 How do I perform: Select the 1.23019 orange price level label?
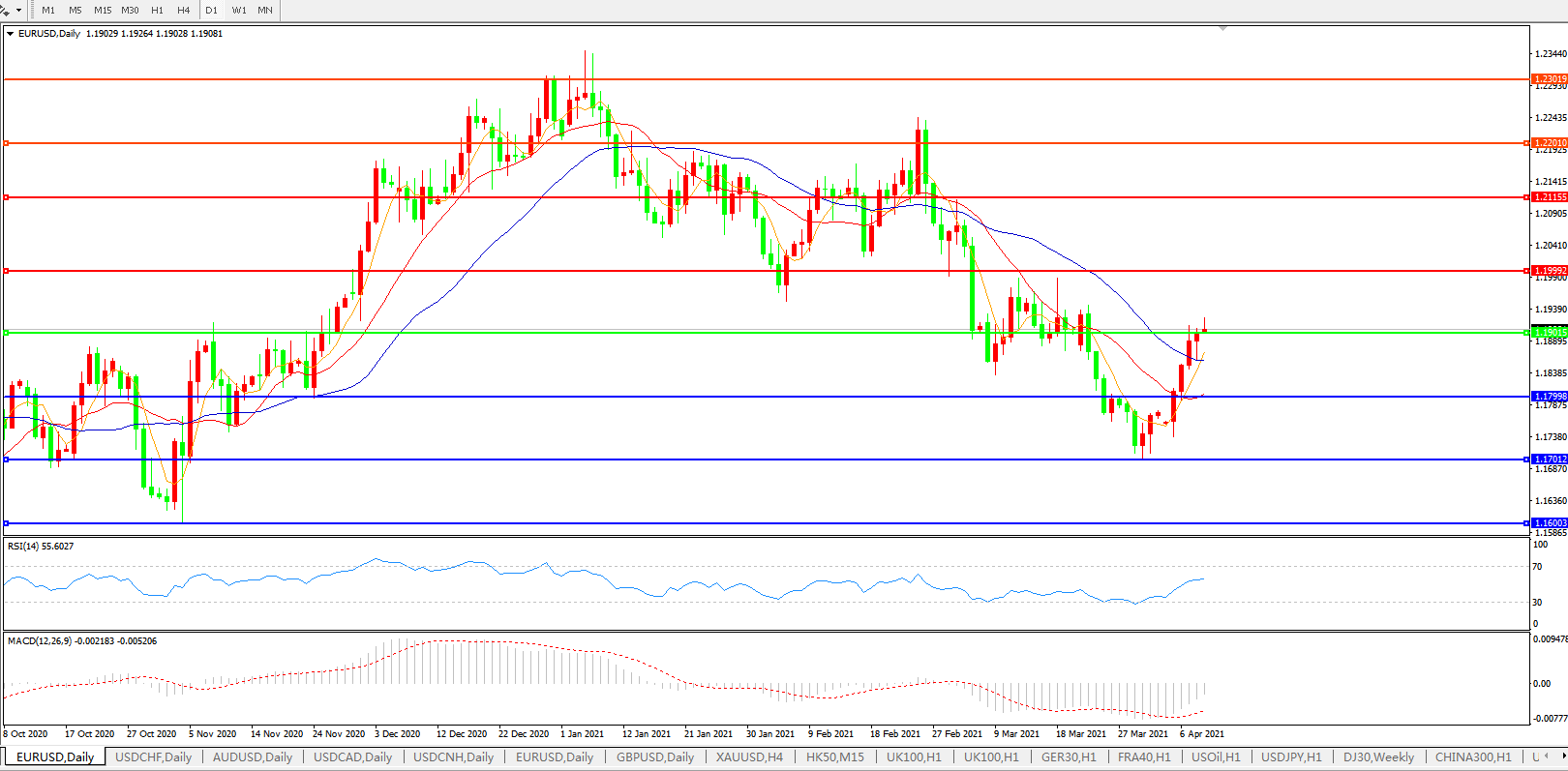[1550, 79]
